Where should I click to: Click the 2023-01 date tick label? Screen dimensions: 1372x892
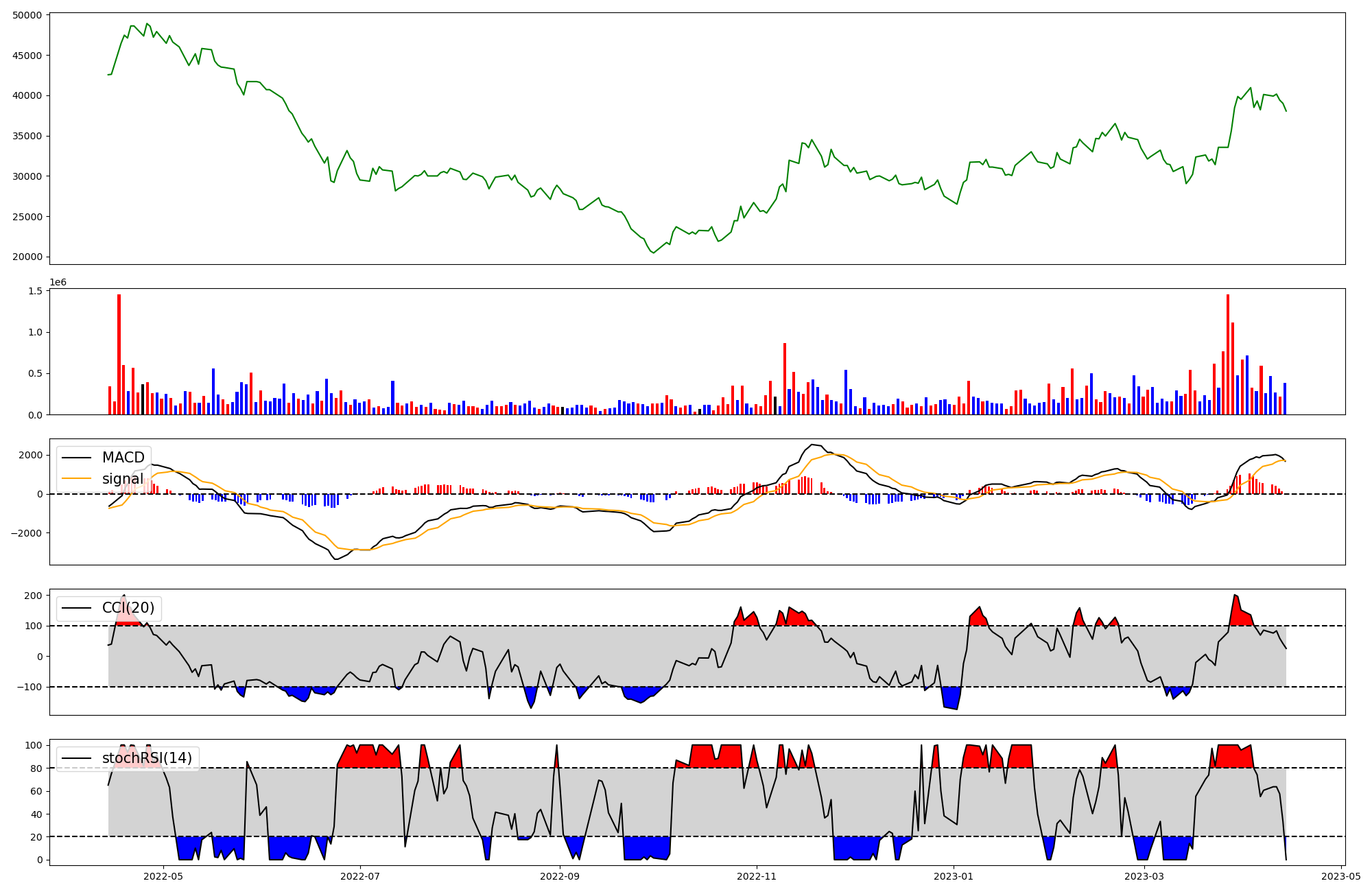(x=954, y=876)
